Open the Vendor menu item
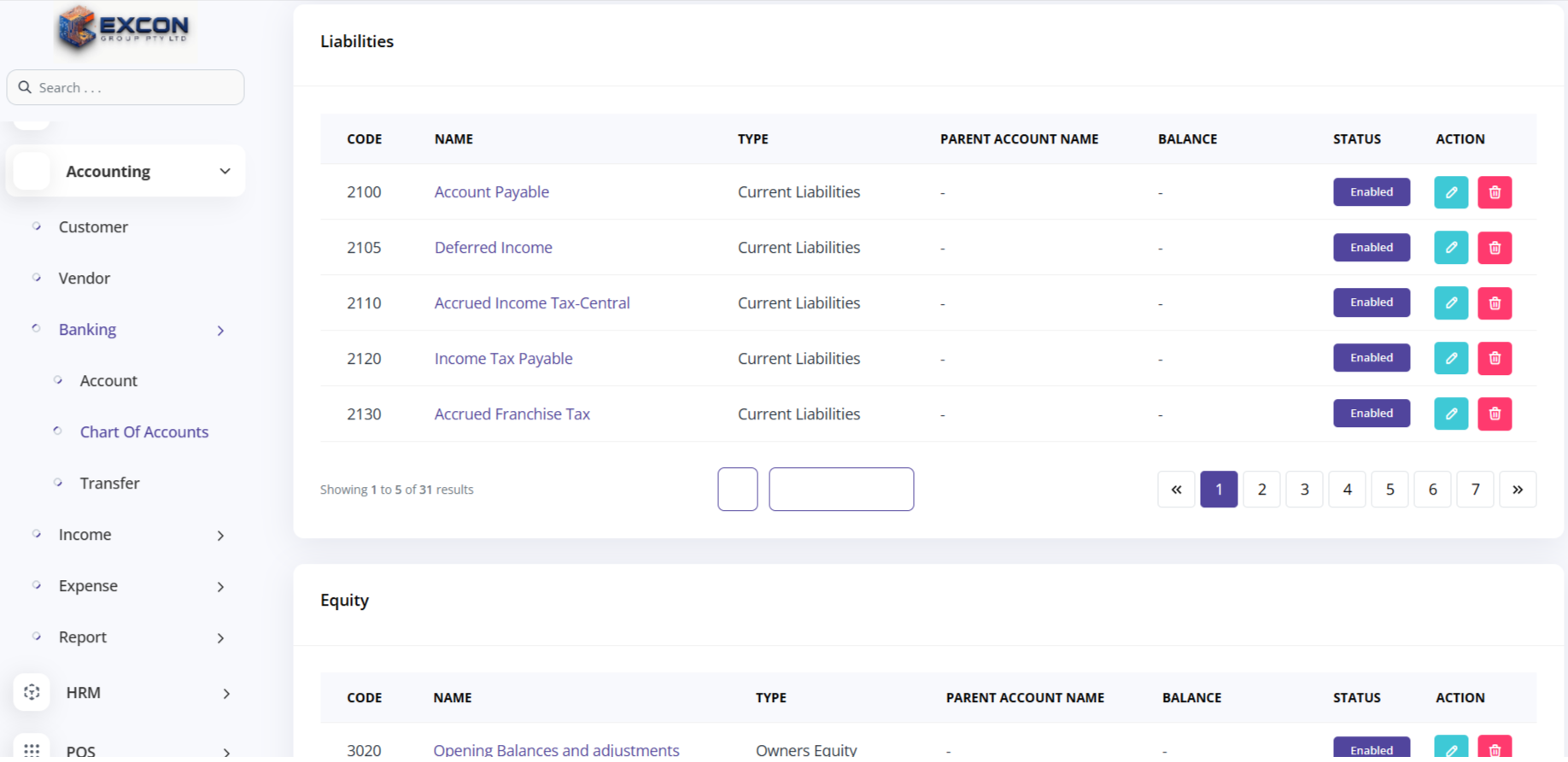Image resolution: width=1568 pixels, height=762 pixels. click(x=84, y=278)
